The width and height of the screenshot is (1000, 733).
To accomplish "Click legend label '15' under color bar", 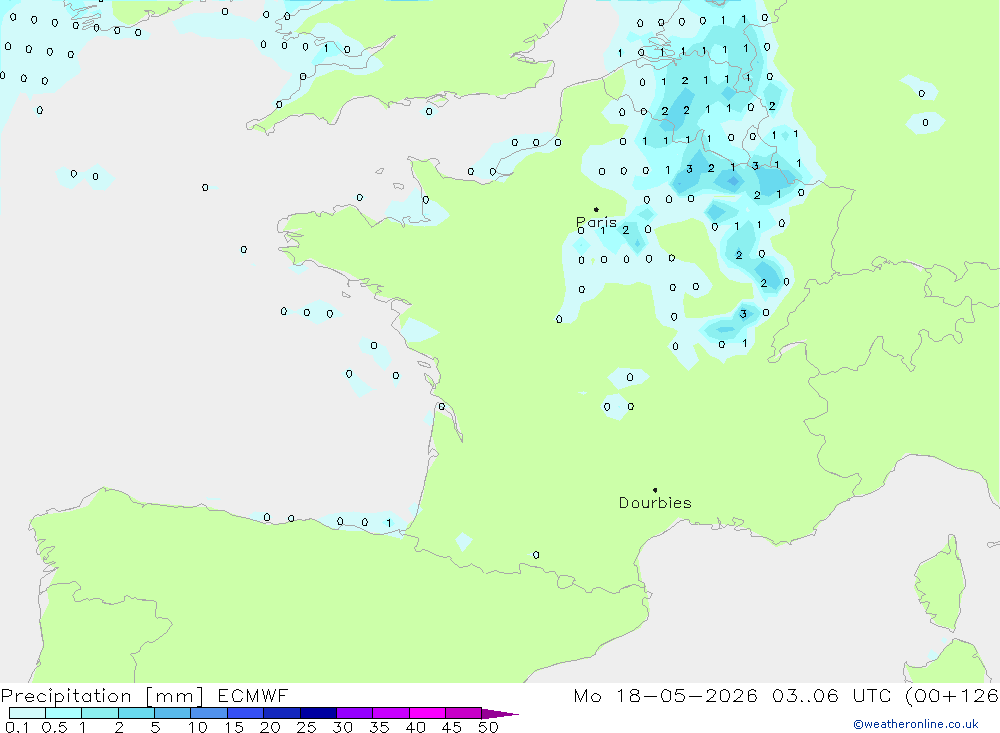I will pos(234,727).
